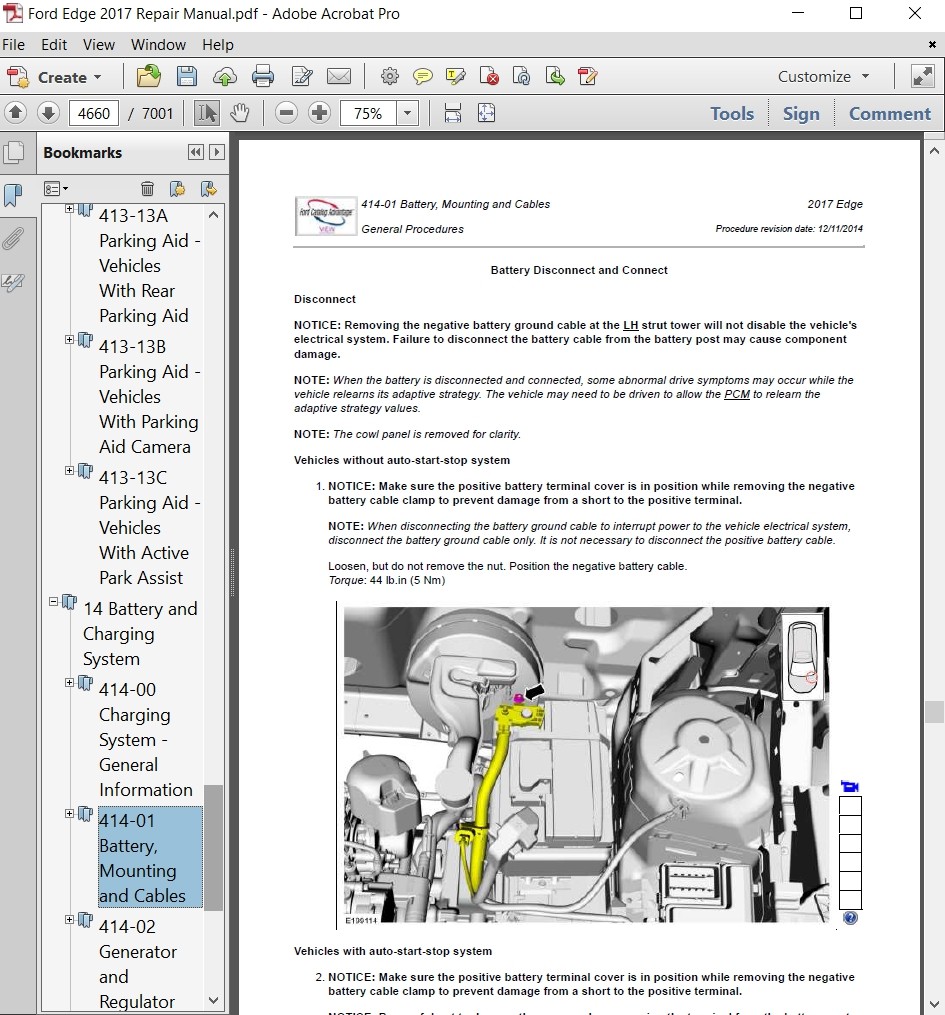The height and width of the screenshot is (1015, 945).
Task: Expand the 413-13B Parking Aid bookmark
Action: click(70, 340)
